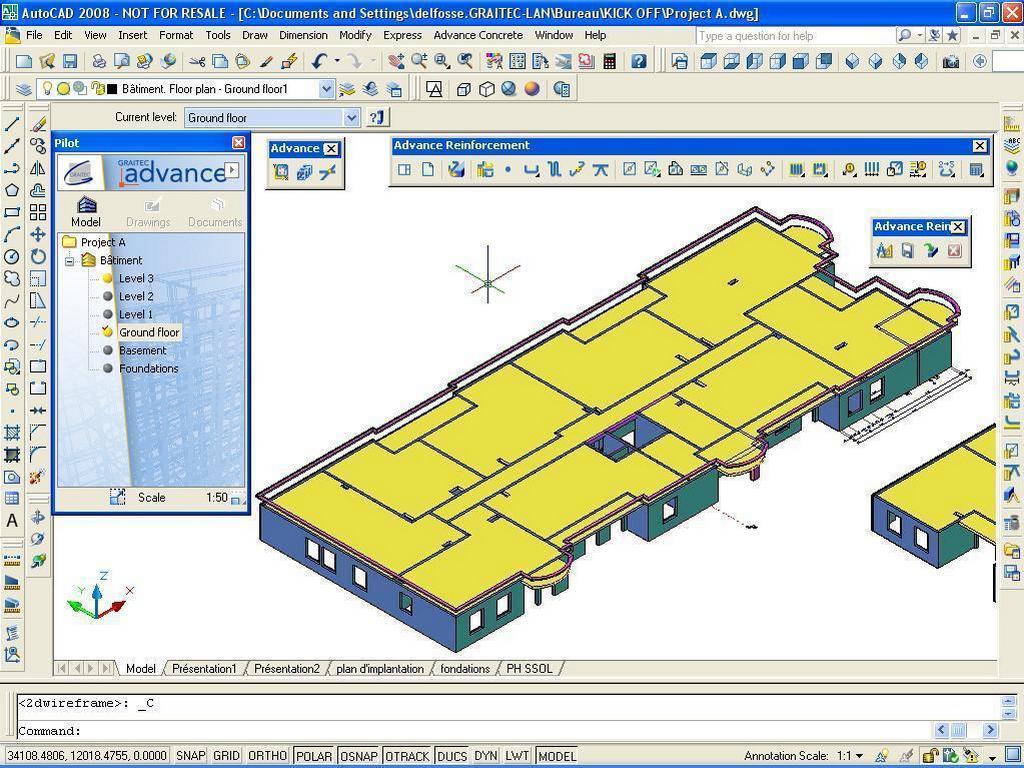
Task: Toggle LWT lineweight display
Action: 517,756
